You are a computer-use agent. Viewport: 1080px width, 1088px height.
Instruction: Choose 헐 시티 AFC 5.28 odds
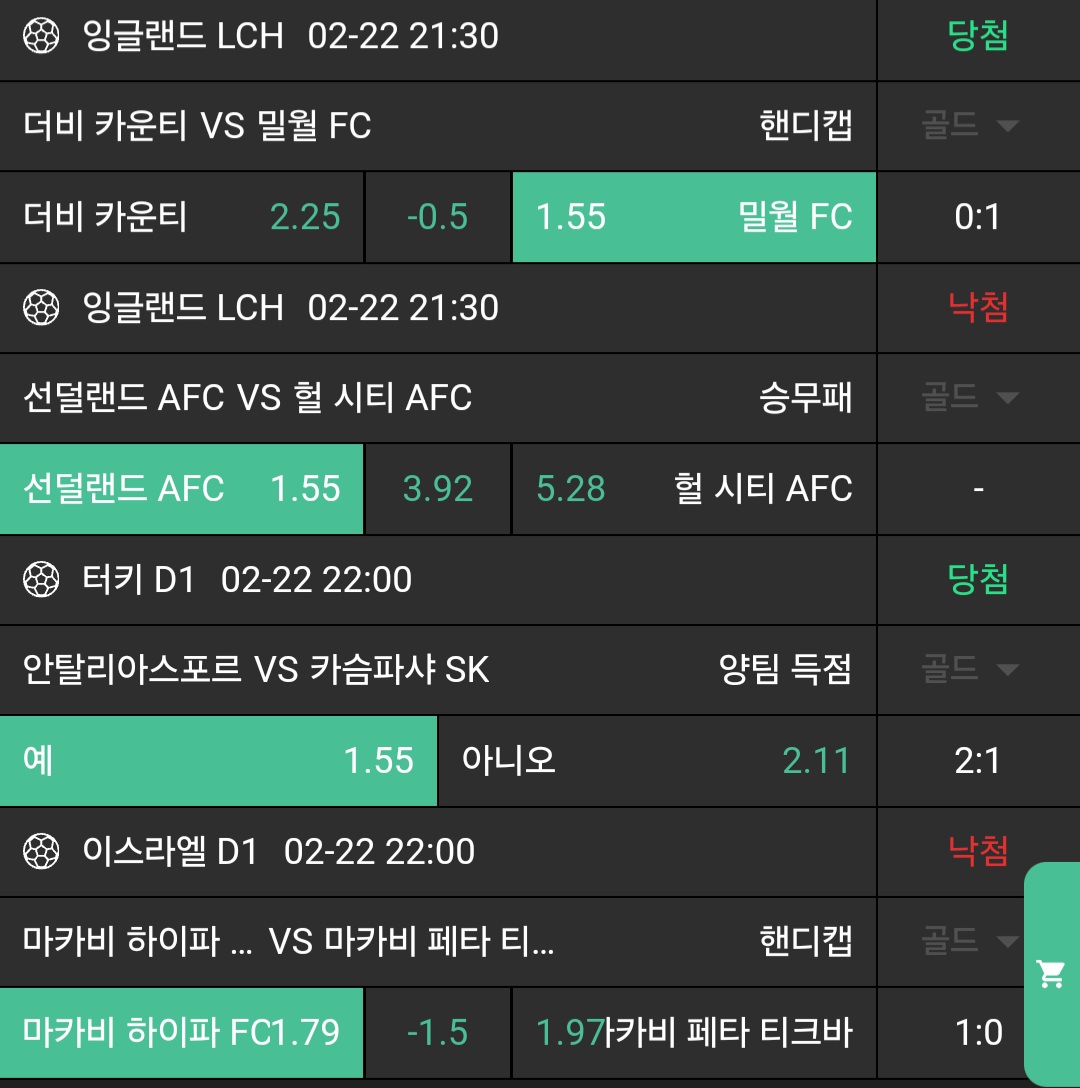click(694, 489)
